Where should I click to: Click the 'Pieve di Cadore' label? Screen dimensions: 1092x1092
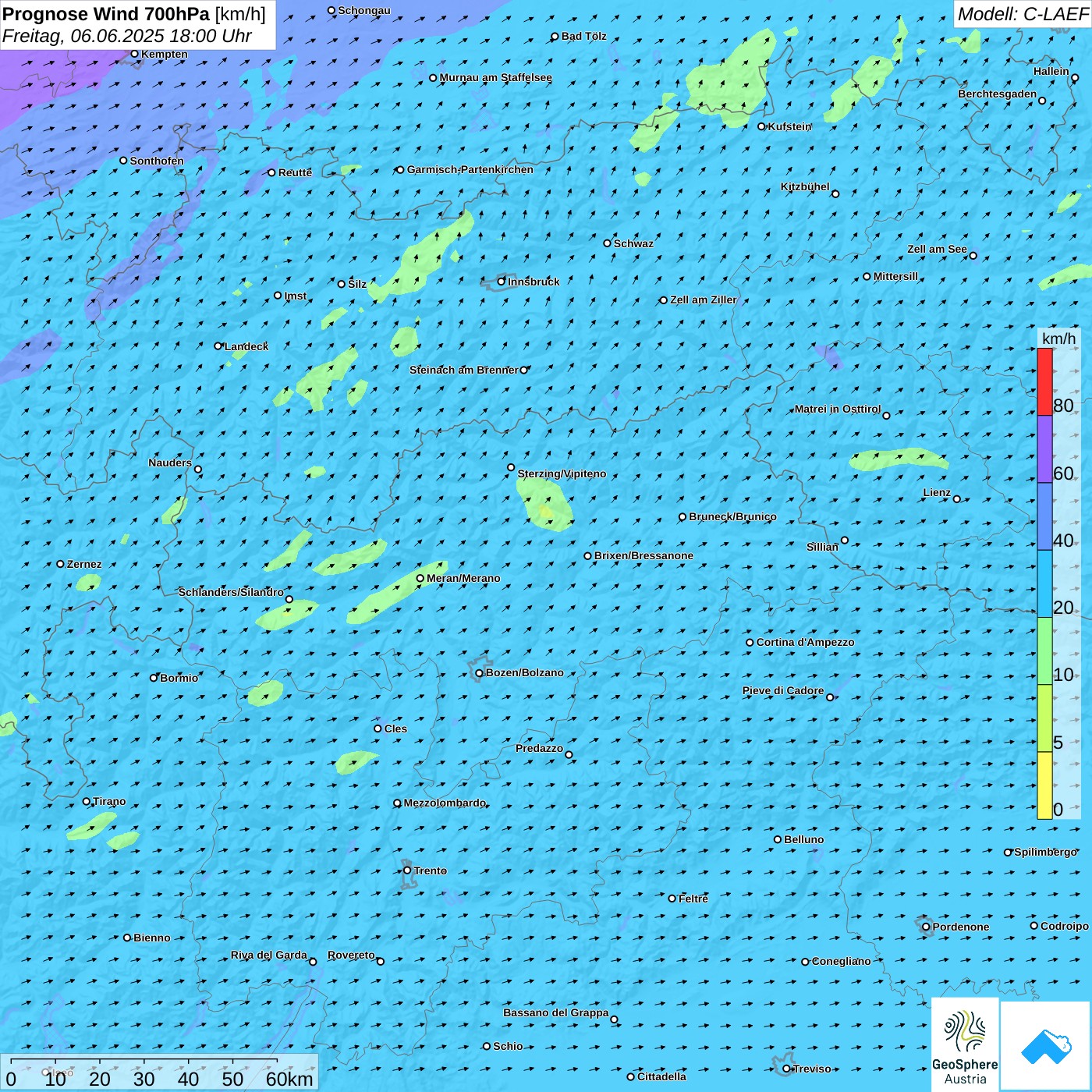tap(783, 690)
